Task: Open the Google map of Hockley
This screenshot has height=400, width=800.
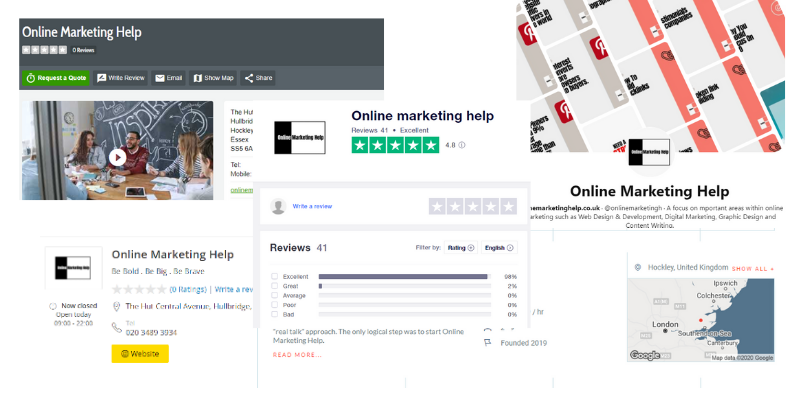Action: pyautogui.click(x=701, y=320)
